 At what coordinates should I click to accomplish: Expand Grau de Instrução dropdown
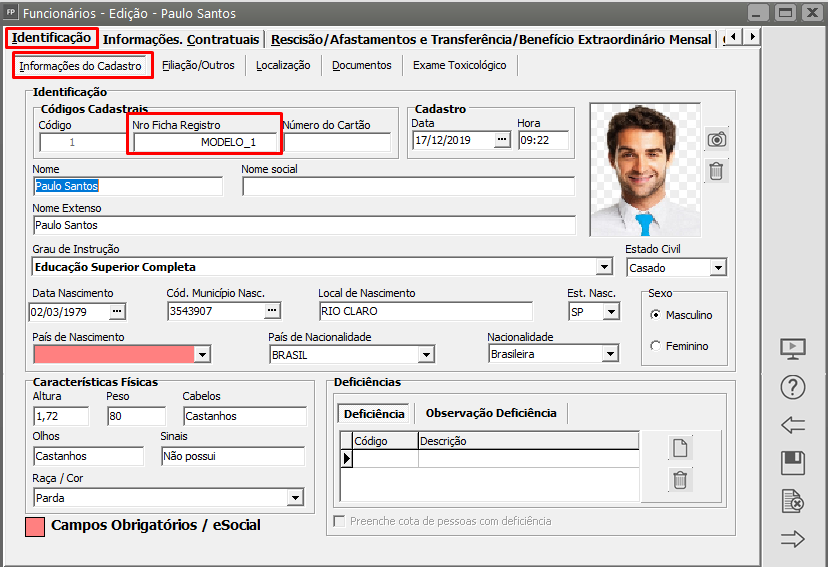605,267
